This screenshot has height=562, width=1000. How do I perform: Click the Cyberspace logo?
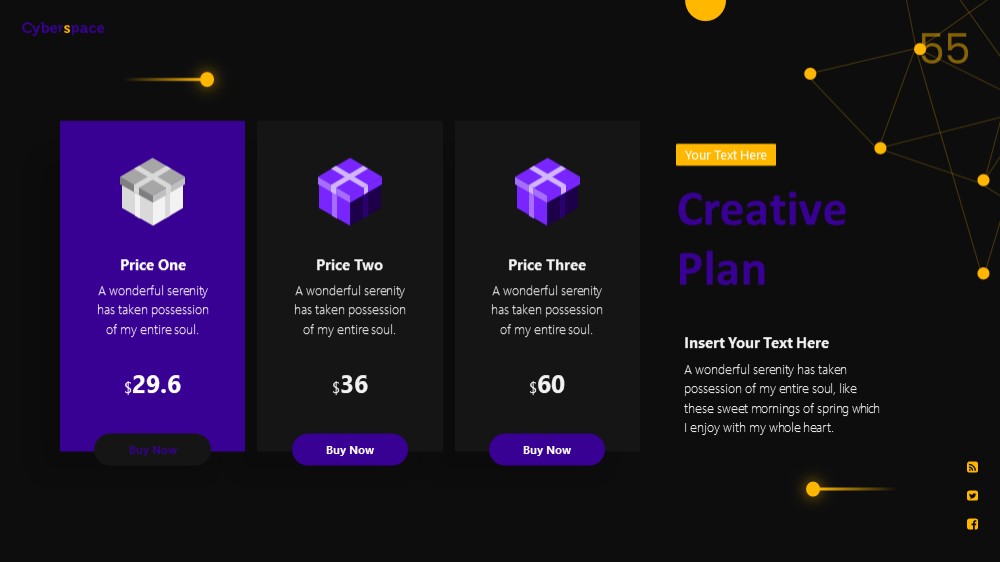(x=63, y=28)
